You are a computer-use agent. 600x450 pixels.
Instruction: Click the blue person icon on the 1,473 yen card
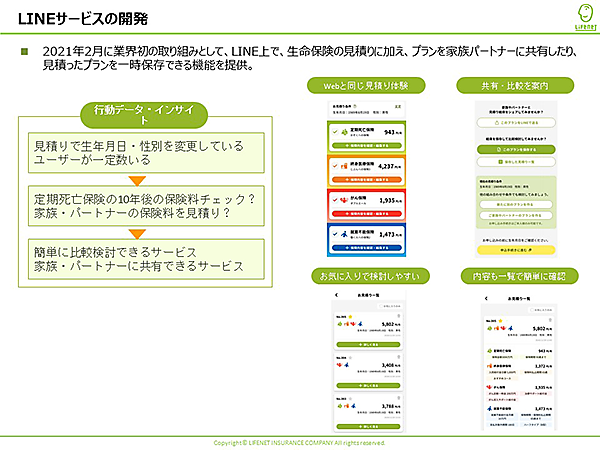344,234
